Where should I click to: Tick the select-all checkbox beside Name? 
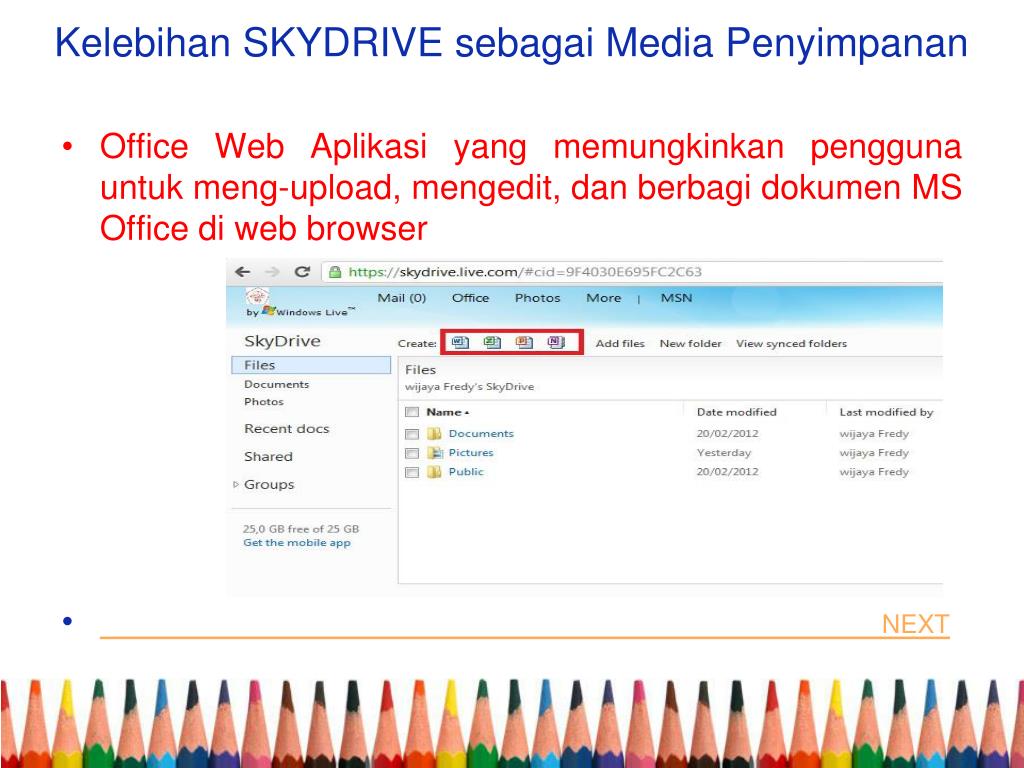click(x=411, y=412)
